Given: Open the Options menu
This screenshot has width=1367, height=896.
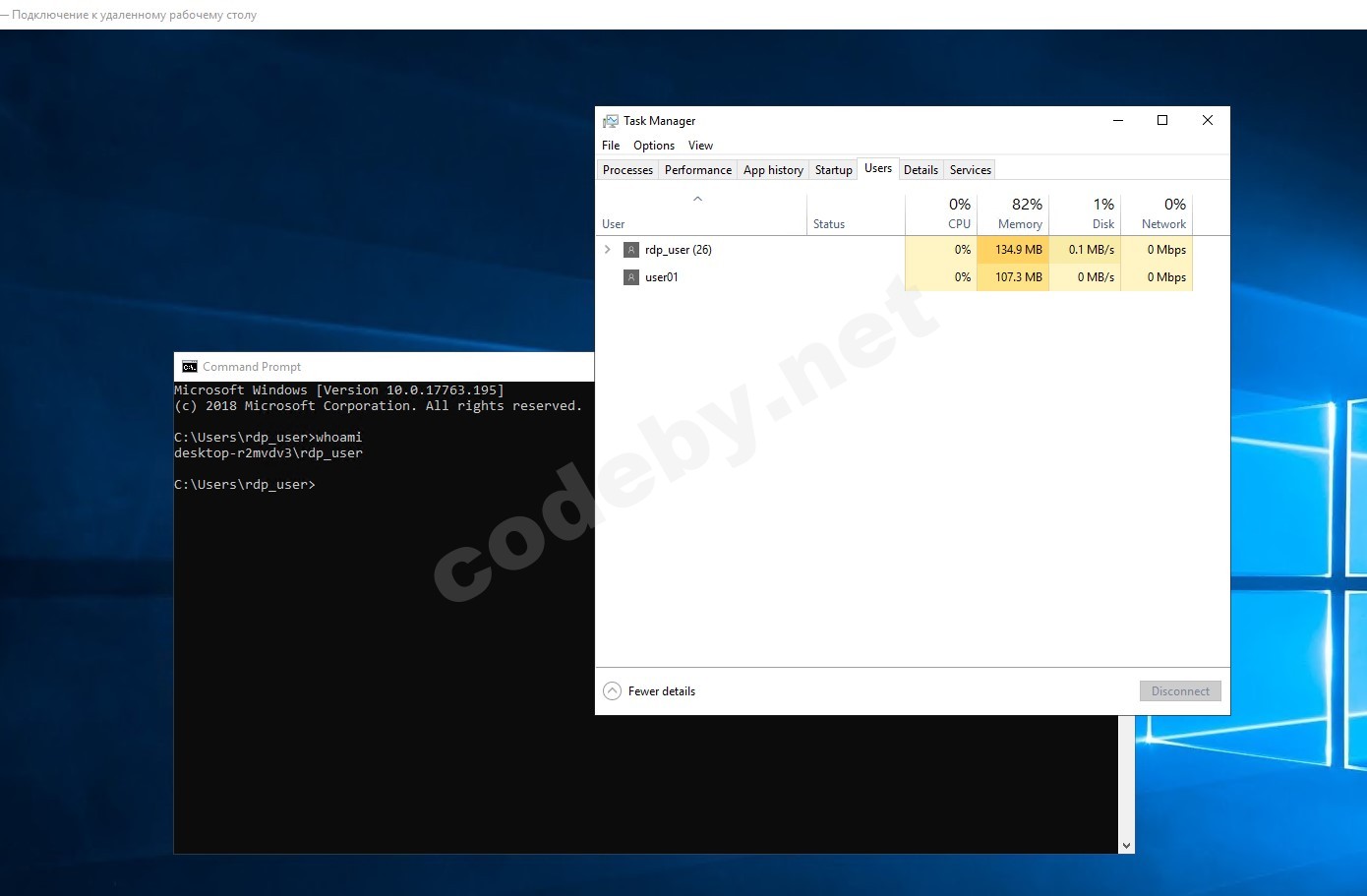Looking at the screenshot, I should pos(654,146).
